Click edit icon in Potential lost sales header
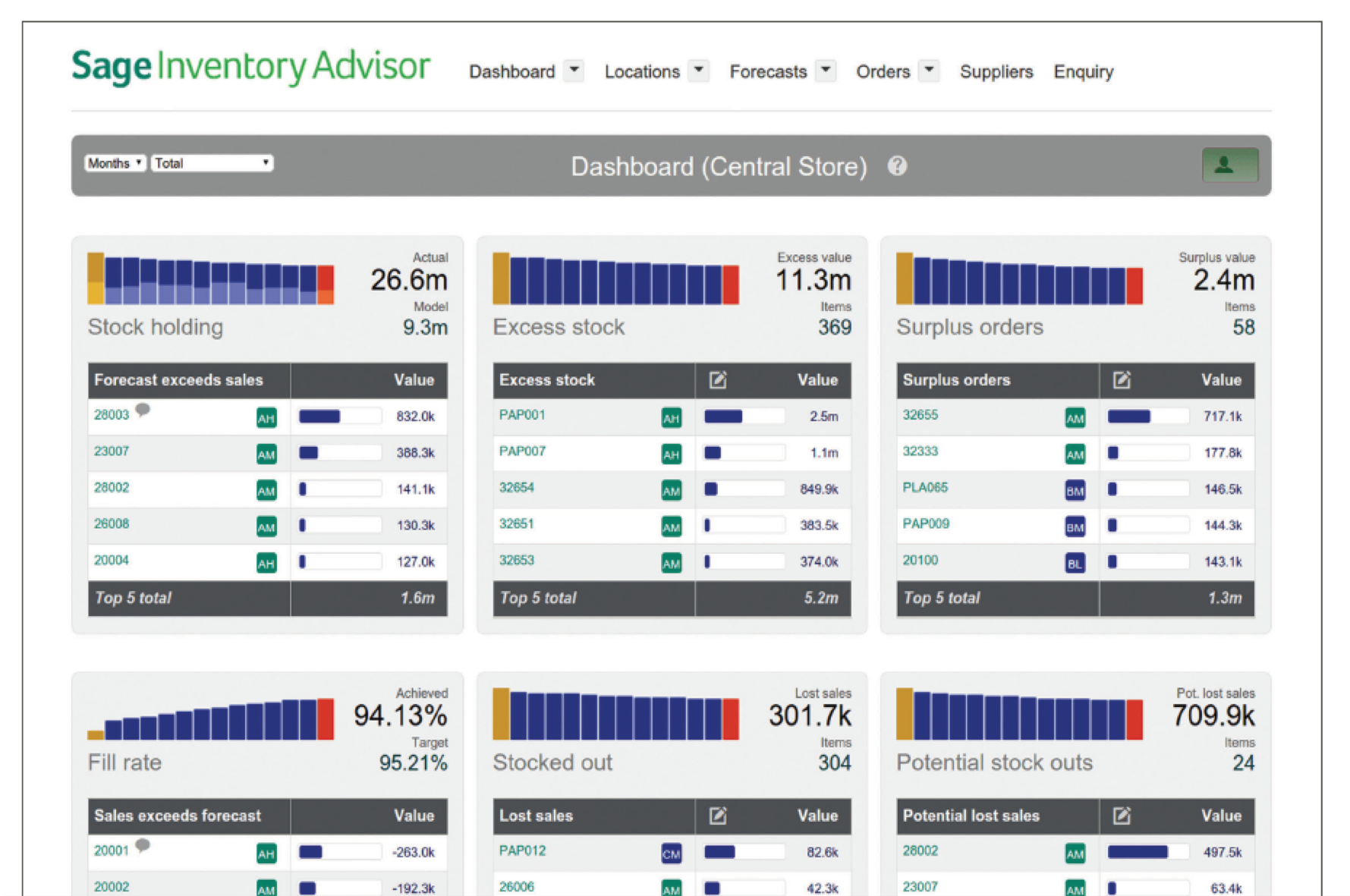The image size is (1350, 896). click(x=1122, y=816)
